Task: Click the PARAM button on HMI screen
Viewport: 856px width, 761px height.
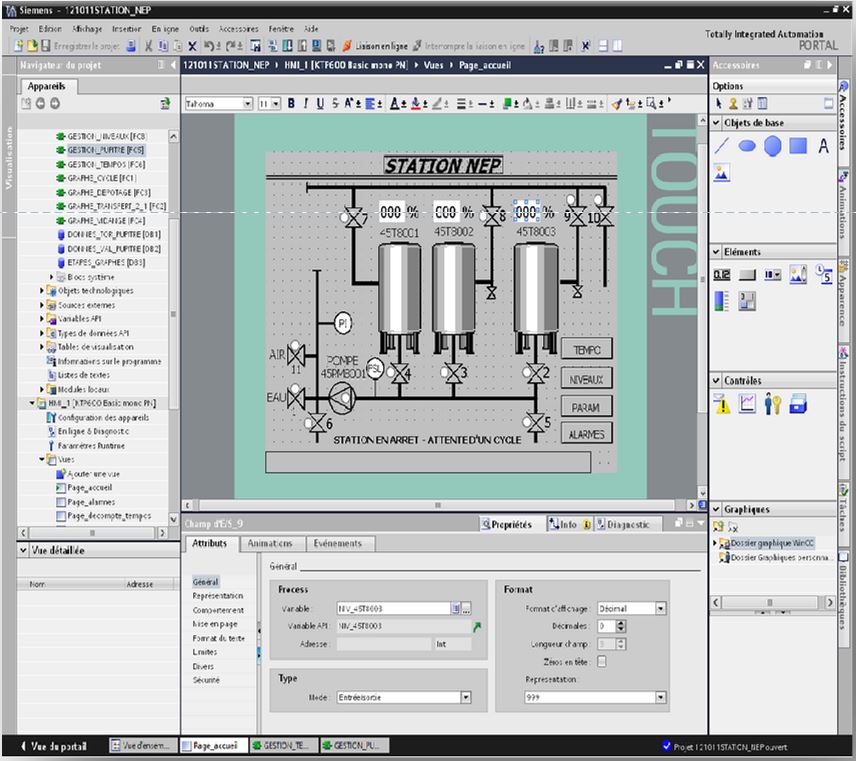Action: click(587, 407)
